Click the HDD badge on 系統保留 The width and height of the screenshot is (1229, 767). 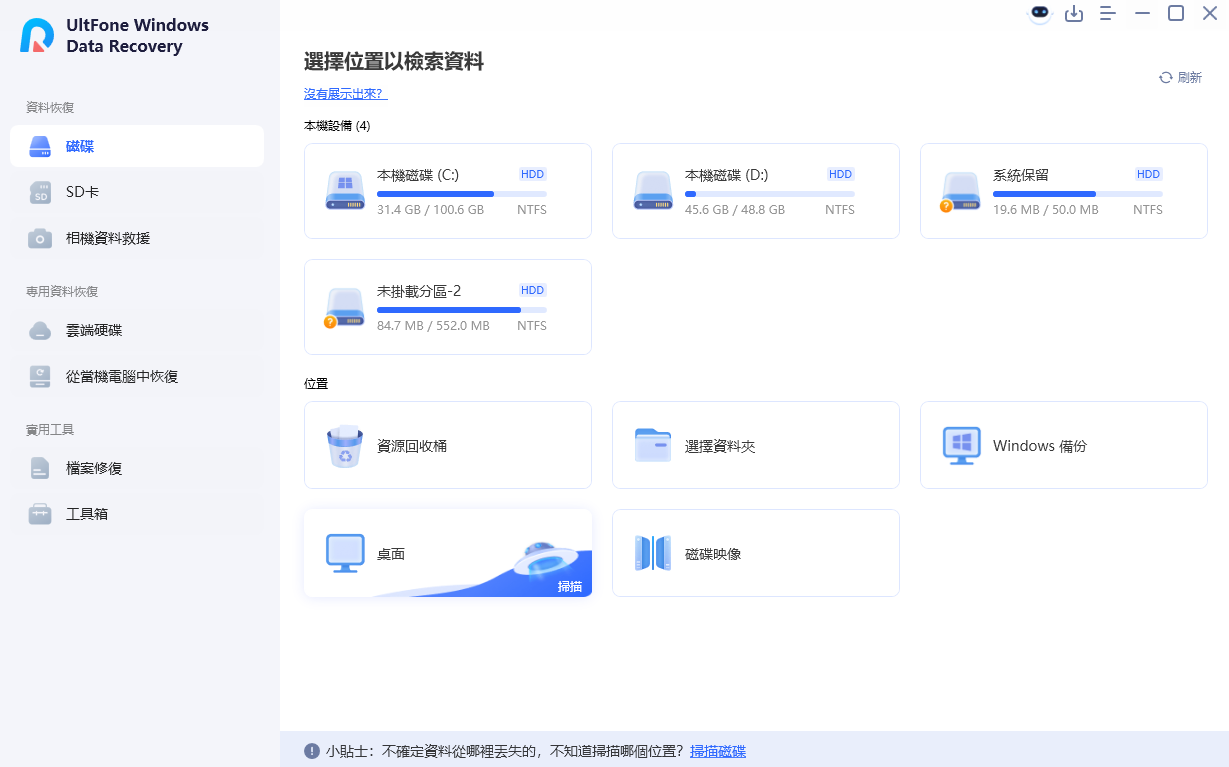coord(1149,174)
